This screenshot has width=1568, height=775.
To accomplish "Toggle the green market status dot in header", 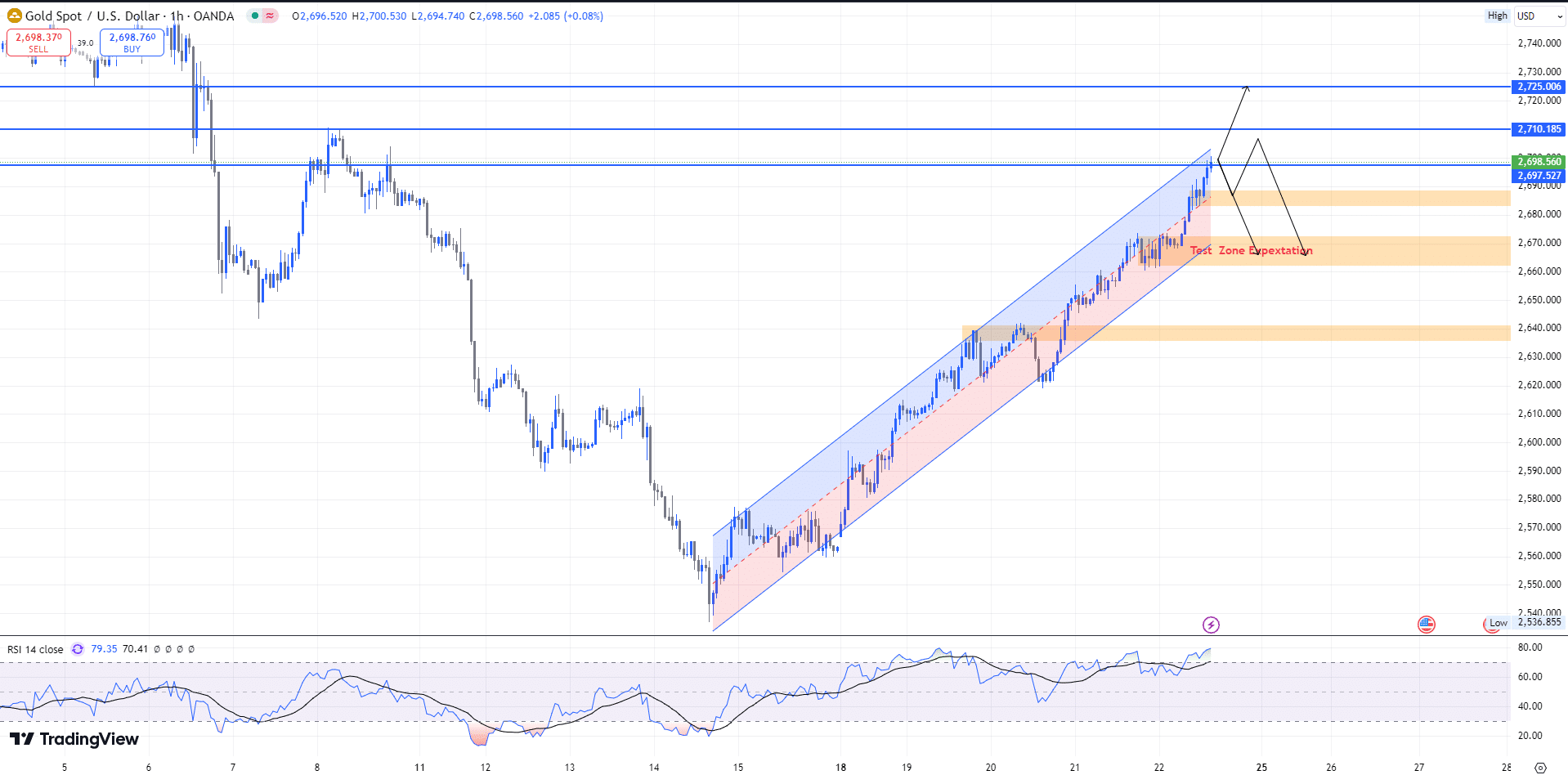I will pos(255,16).
